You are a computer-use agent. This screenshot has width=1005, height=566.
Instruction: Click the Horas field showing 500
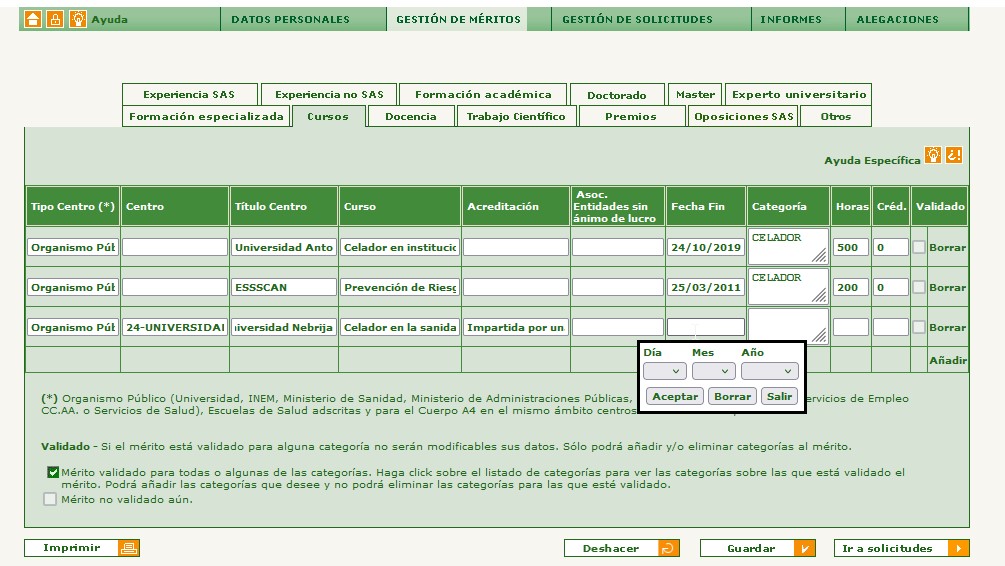click(851, 247)
